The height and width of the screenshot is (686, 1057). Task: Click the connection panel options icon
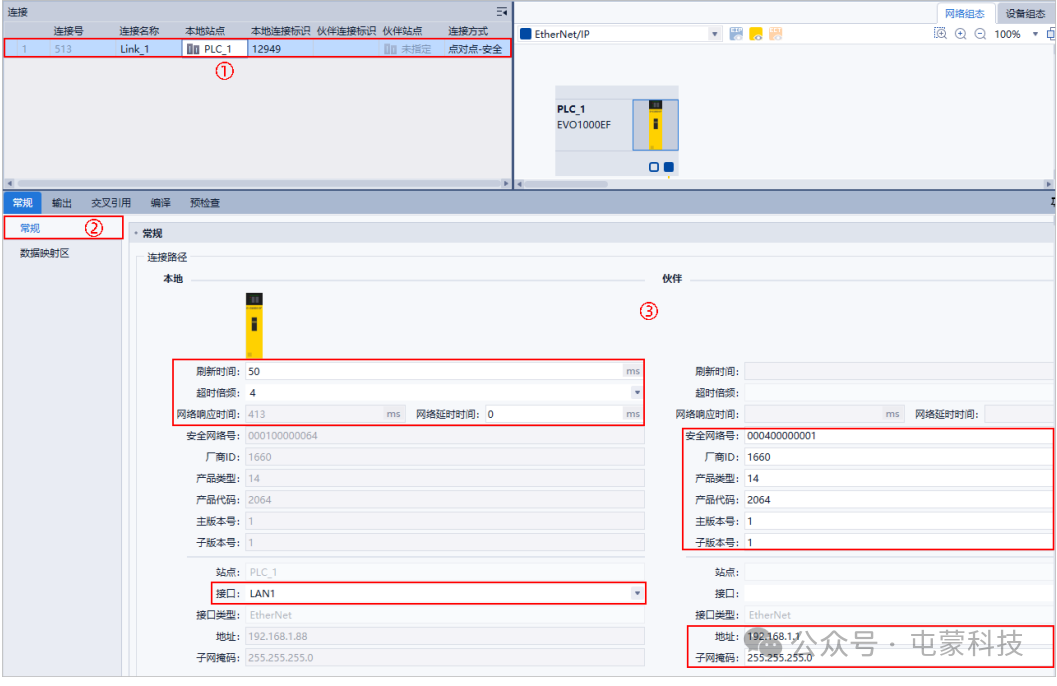502,11
